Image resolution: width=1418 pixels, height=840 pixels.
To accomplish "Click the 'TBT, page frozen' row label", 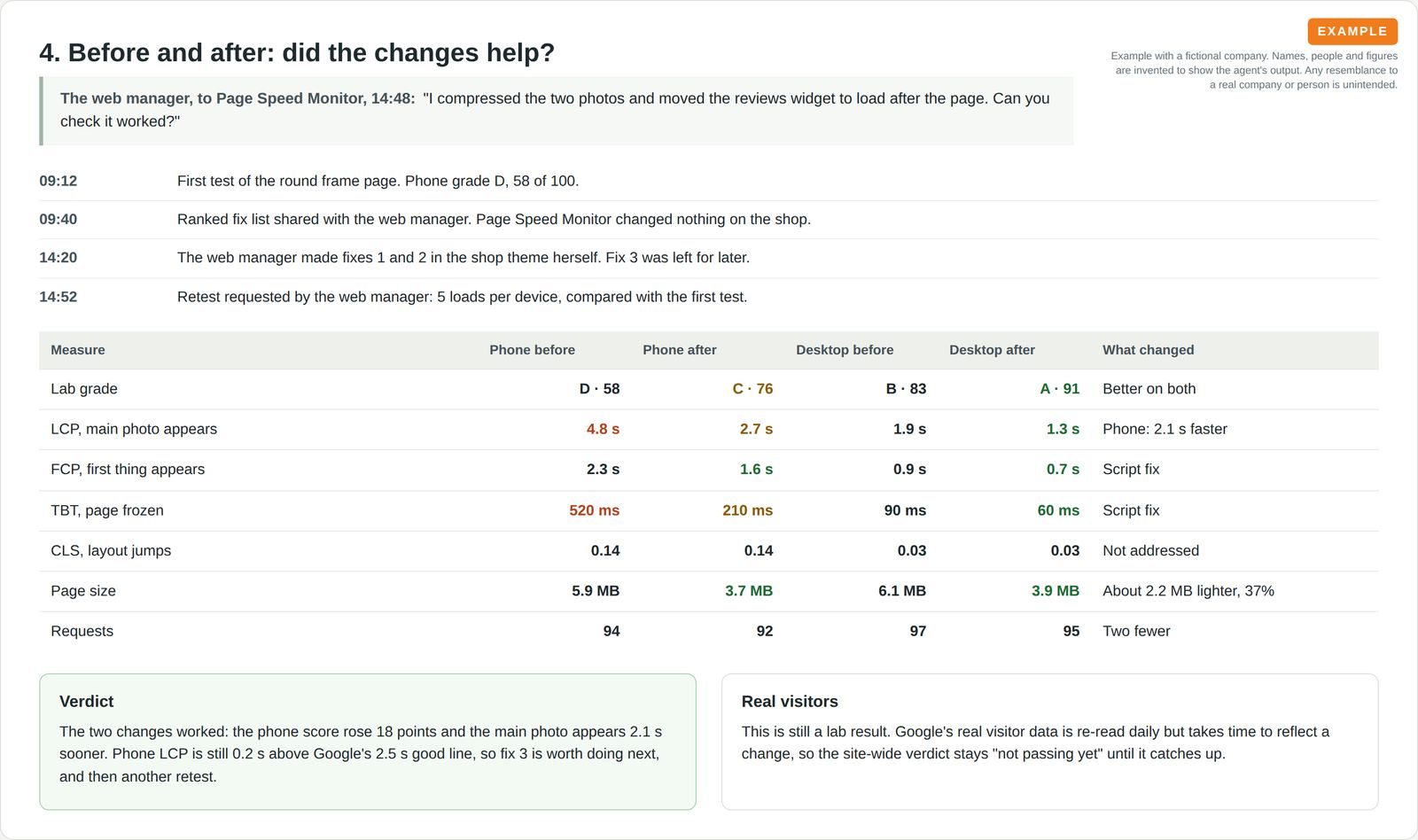I will [107, 510].
